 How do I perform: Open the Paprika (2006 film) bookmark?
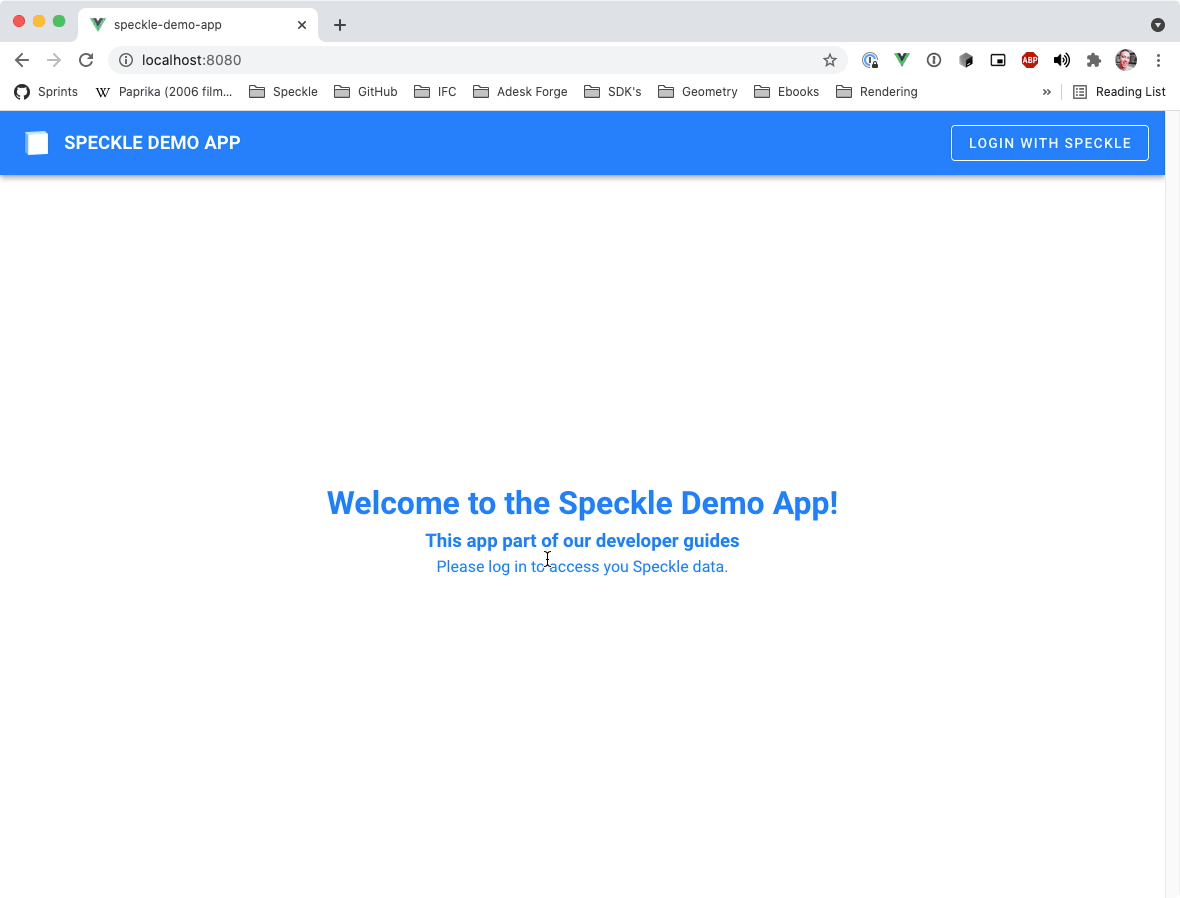(163, 92)
